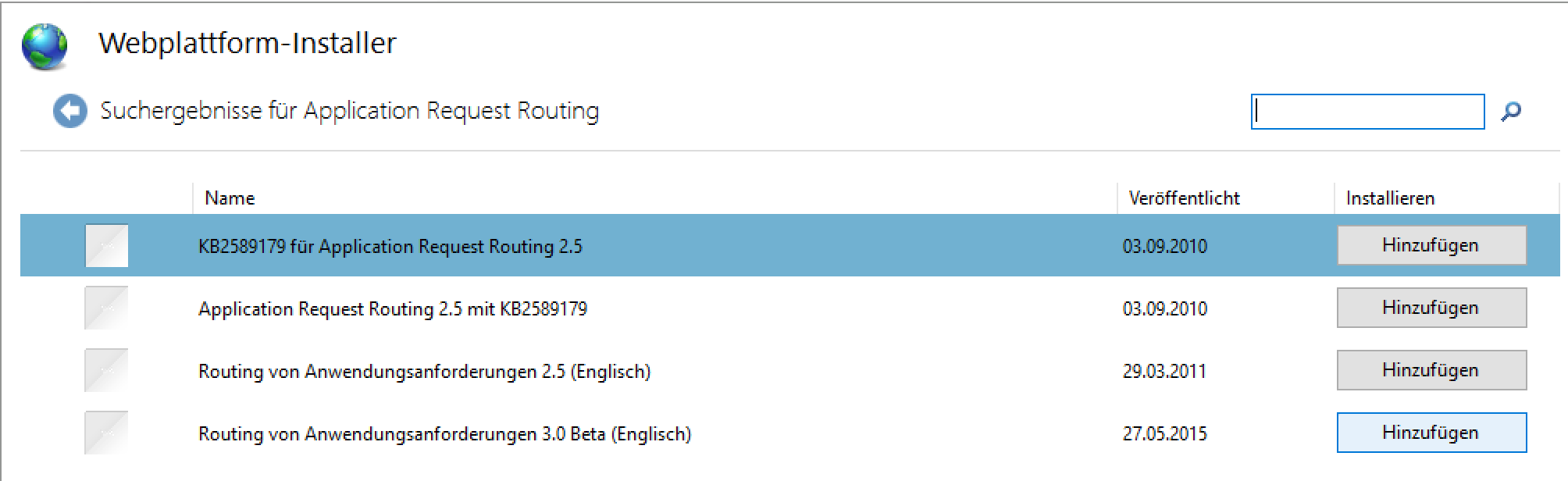1568x481 pixels.
Task: Add KB2589179 für Application Request Routing 2.5
Action: pos(1431,245)
